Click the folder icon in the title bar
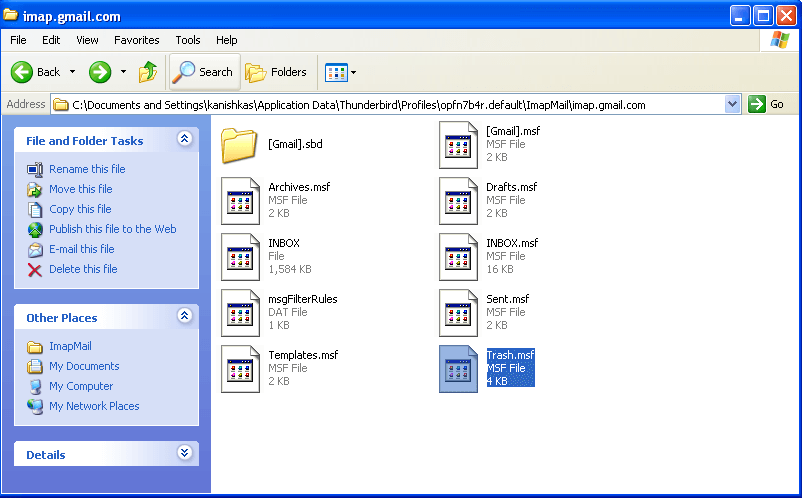This screenshot has height=498, width=802. [x=11, y=15]
